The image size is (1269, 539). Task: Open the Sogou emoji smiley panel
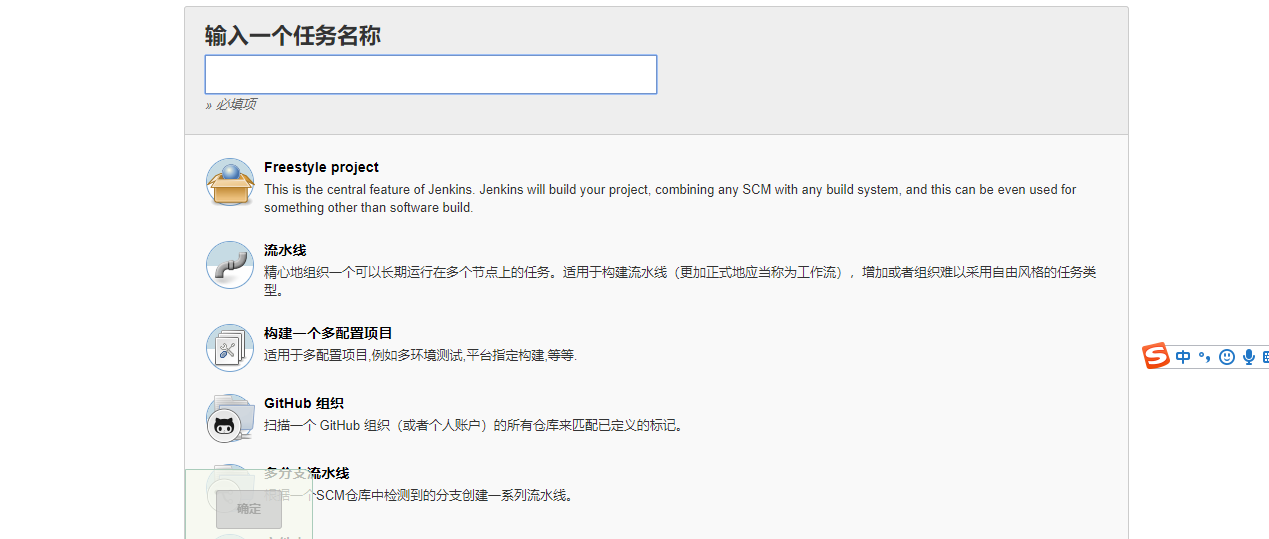coord(1227,357)
